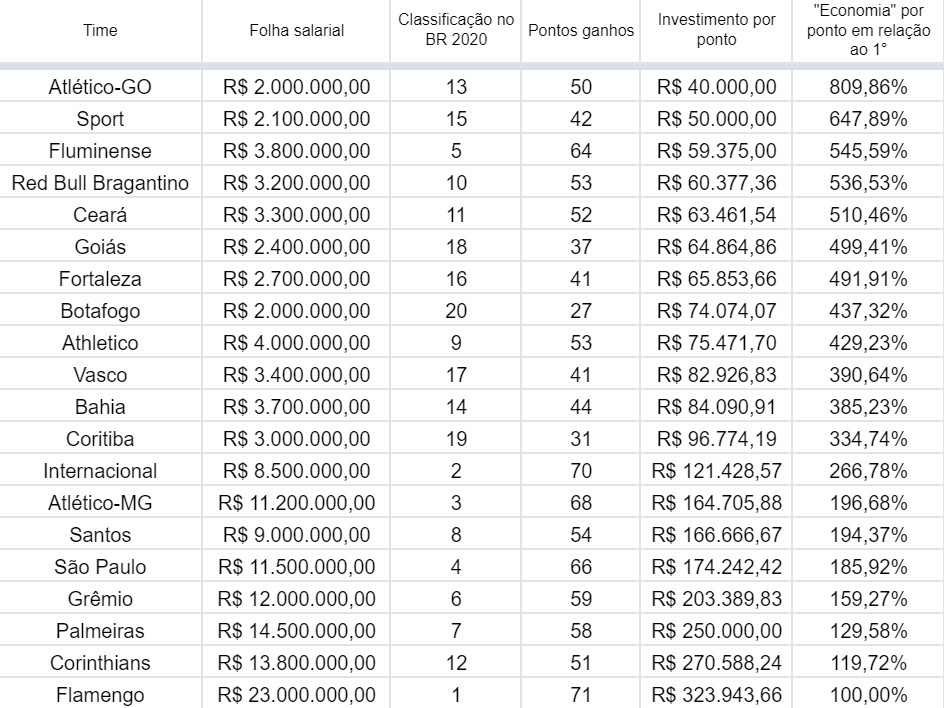
Task: Select the Economia por ponto header
Action: click(868, 30)
